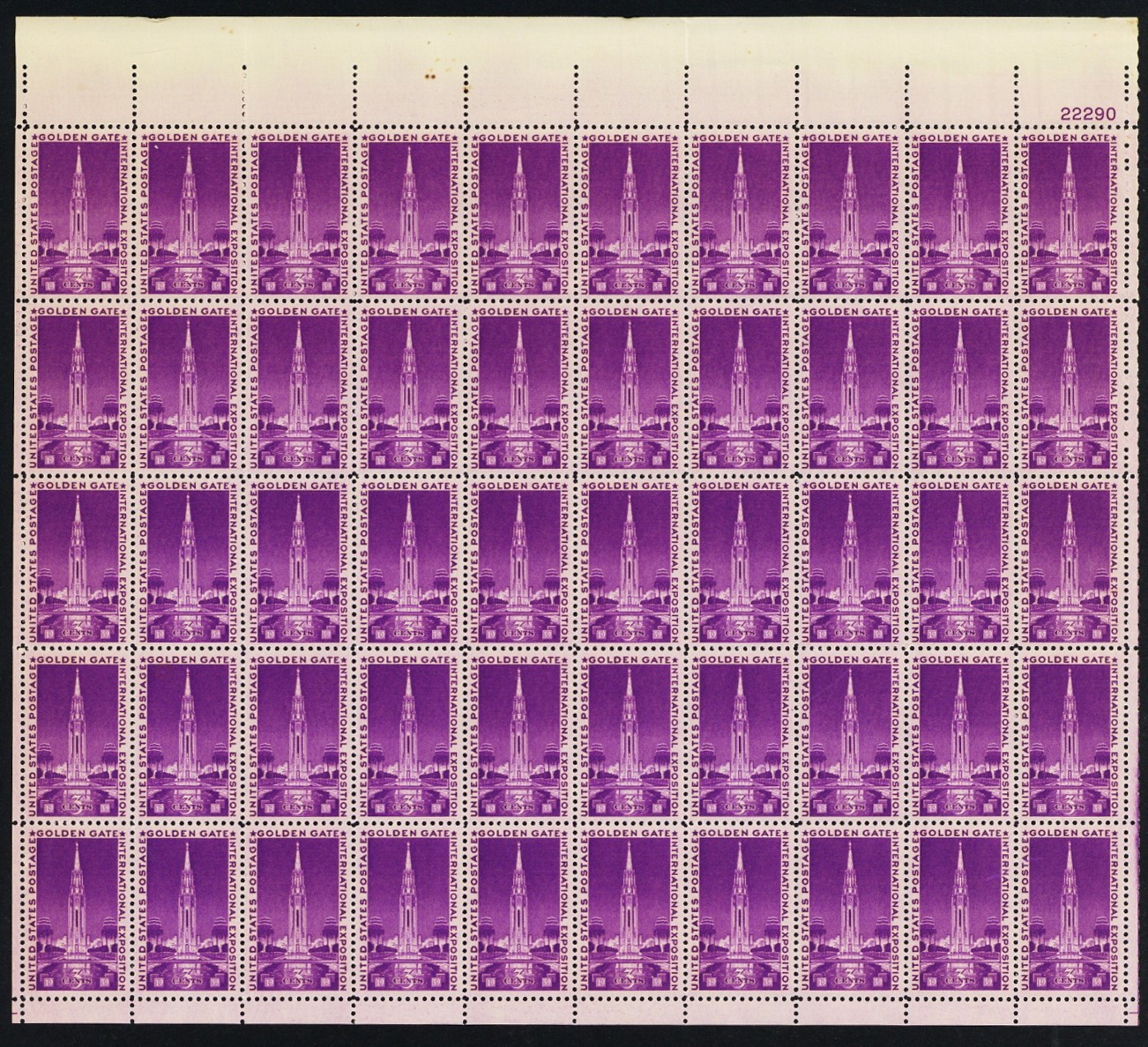Select the fourth stamp in the bottom row

[408, 908]
